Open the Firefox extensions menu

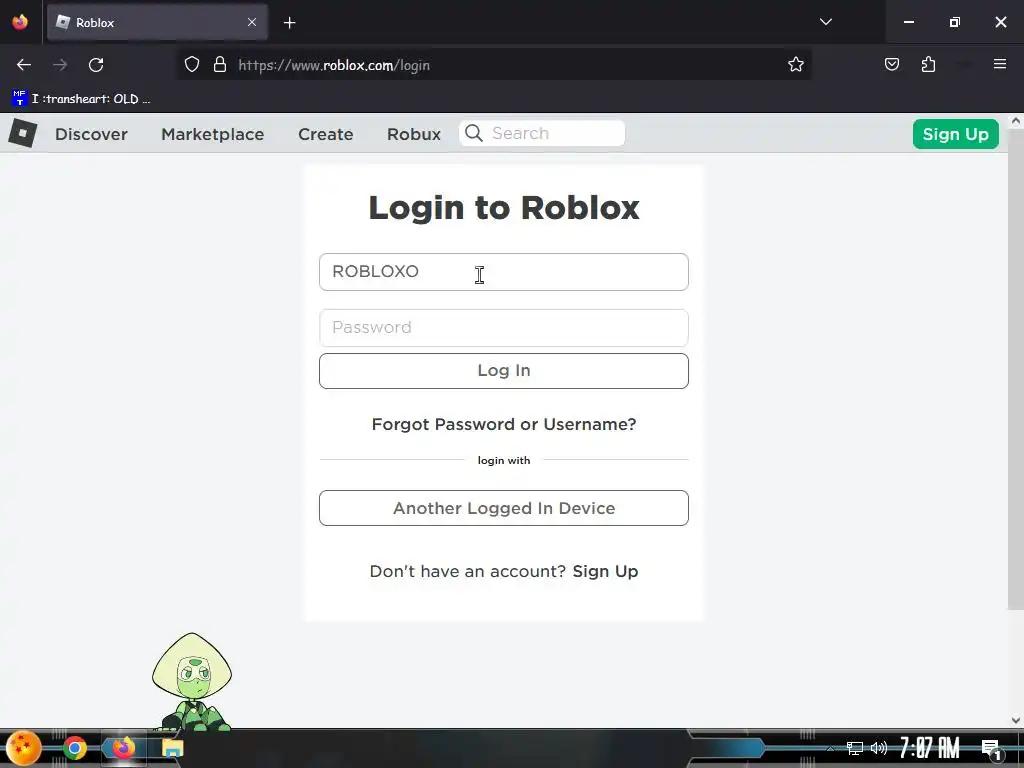pos(928,65)
